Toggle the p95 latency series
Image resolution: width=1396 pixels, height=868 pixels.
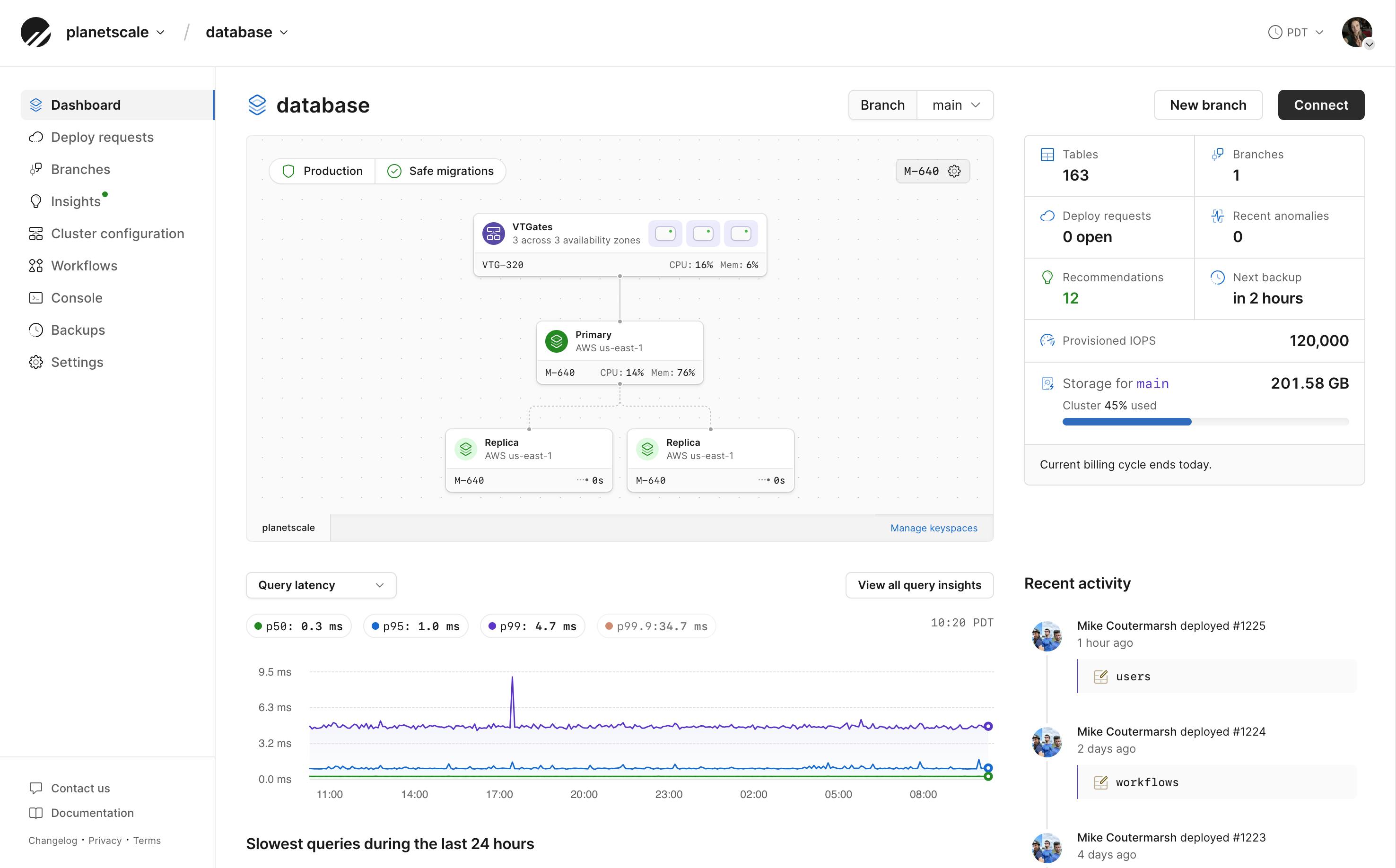(x=416, y=626)
